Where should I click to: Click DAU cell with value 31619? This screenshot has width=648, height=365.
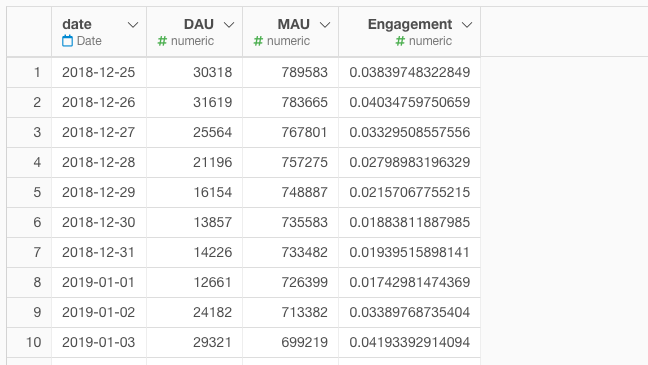pos(195,102)
